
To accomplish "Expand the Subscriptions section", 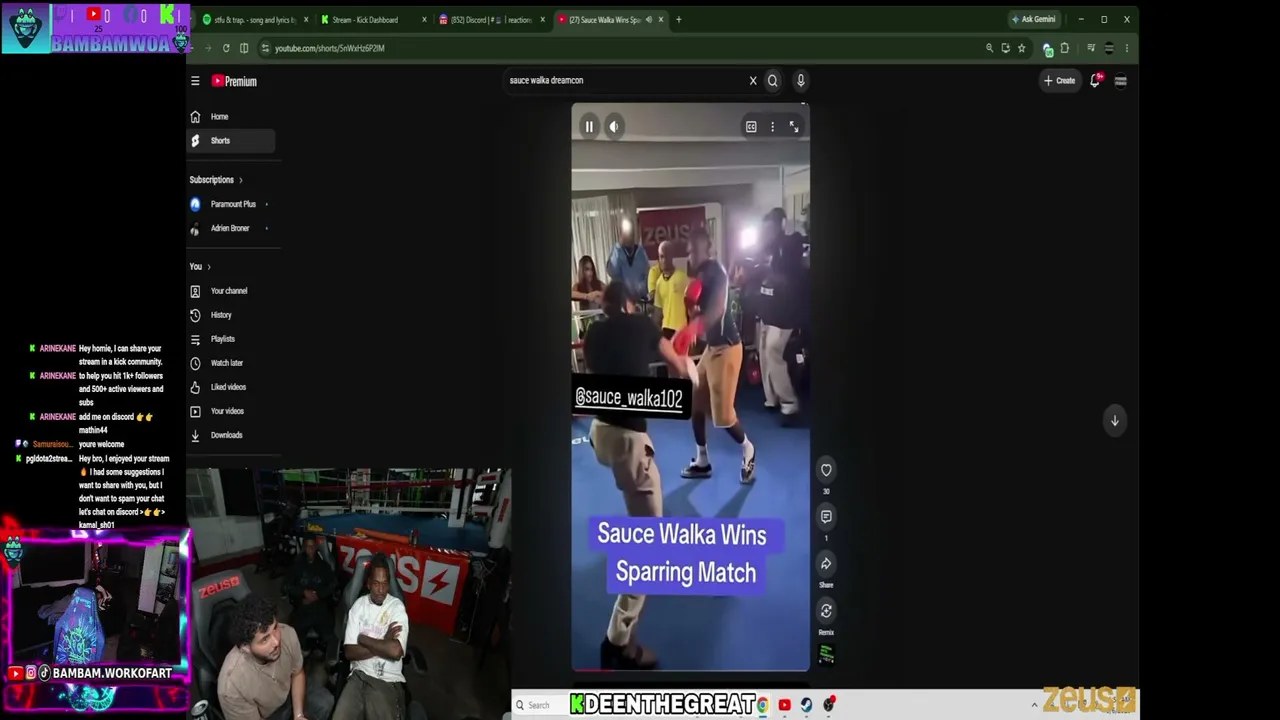I will (x=216, y=180).
